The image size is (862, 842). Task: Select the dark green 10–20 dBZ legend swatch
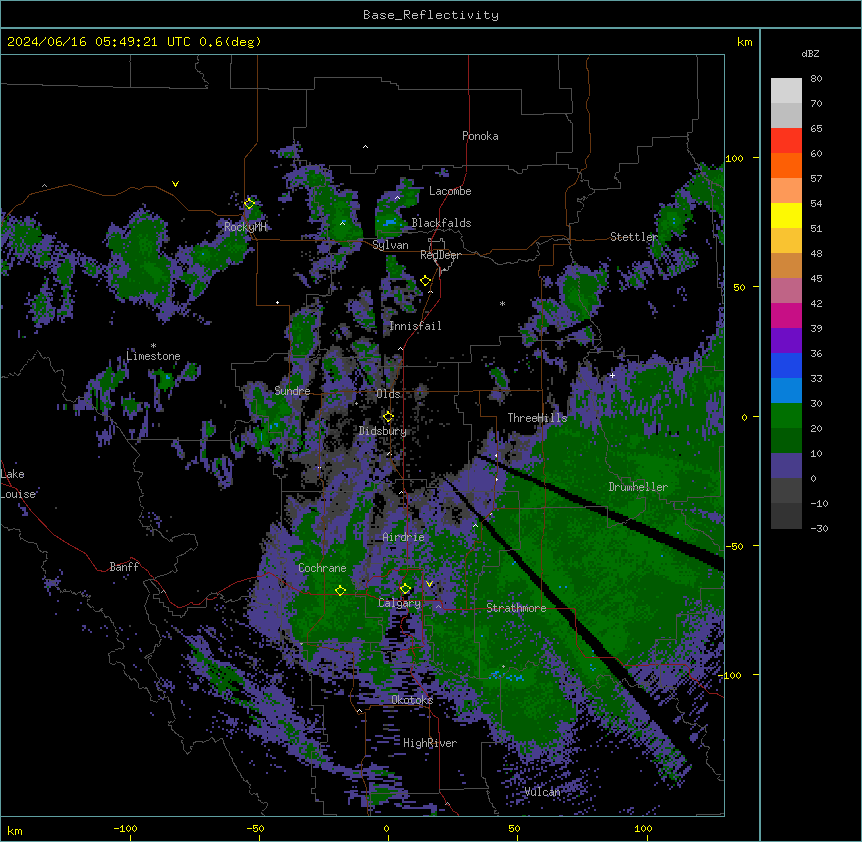pos(786,441)
